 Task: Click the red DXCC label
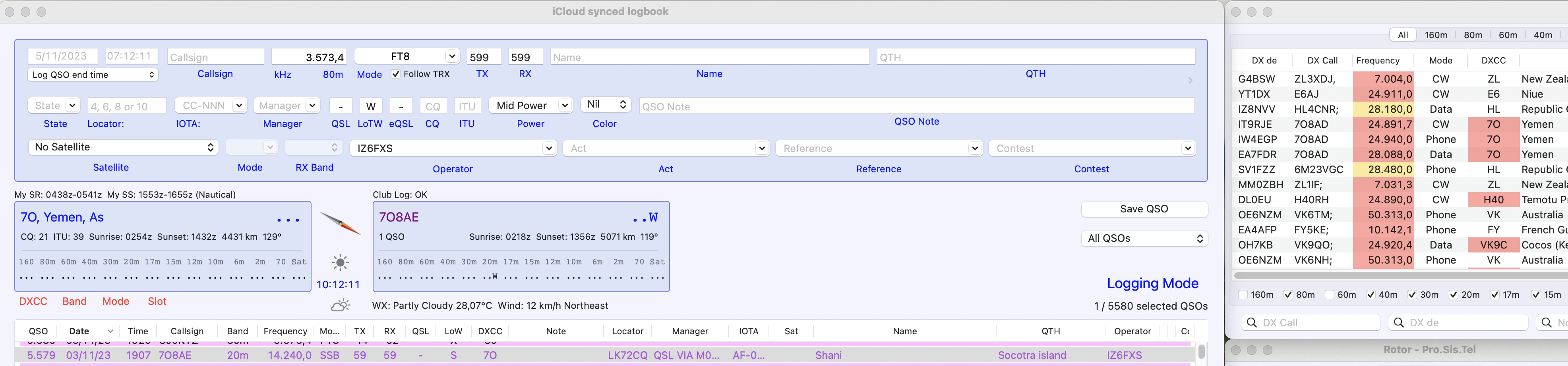click(33, 302)
